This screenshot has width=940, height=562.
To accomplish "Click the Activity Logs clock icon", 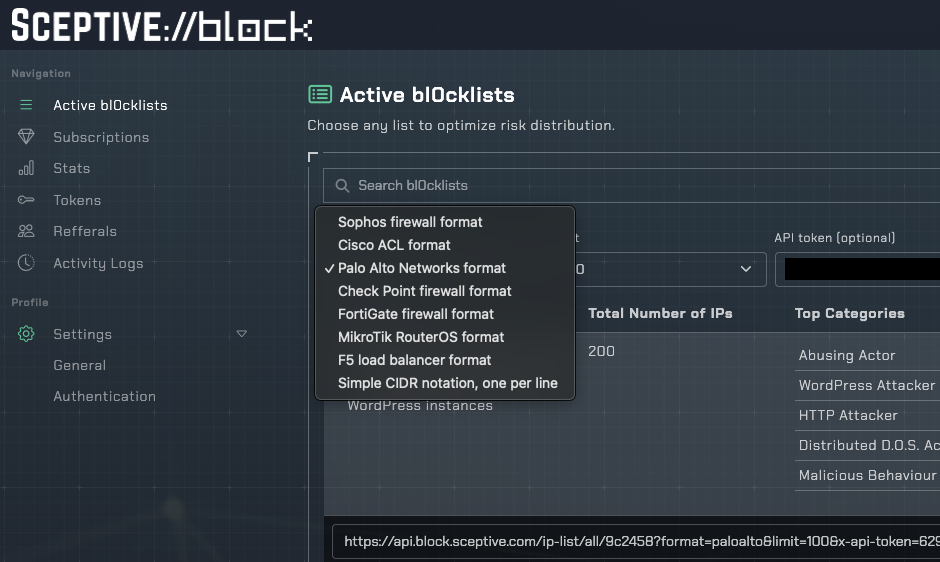I will (x=26, y=263).
